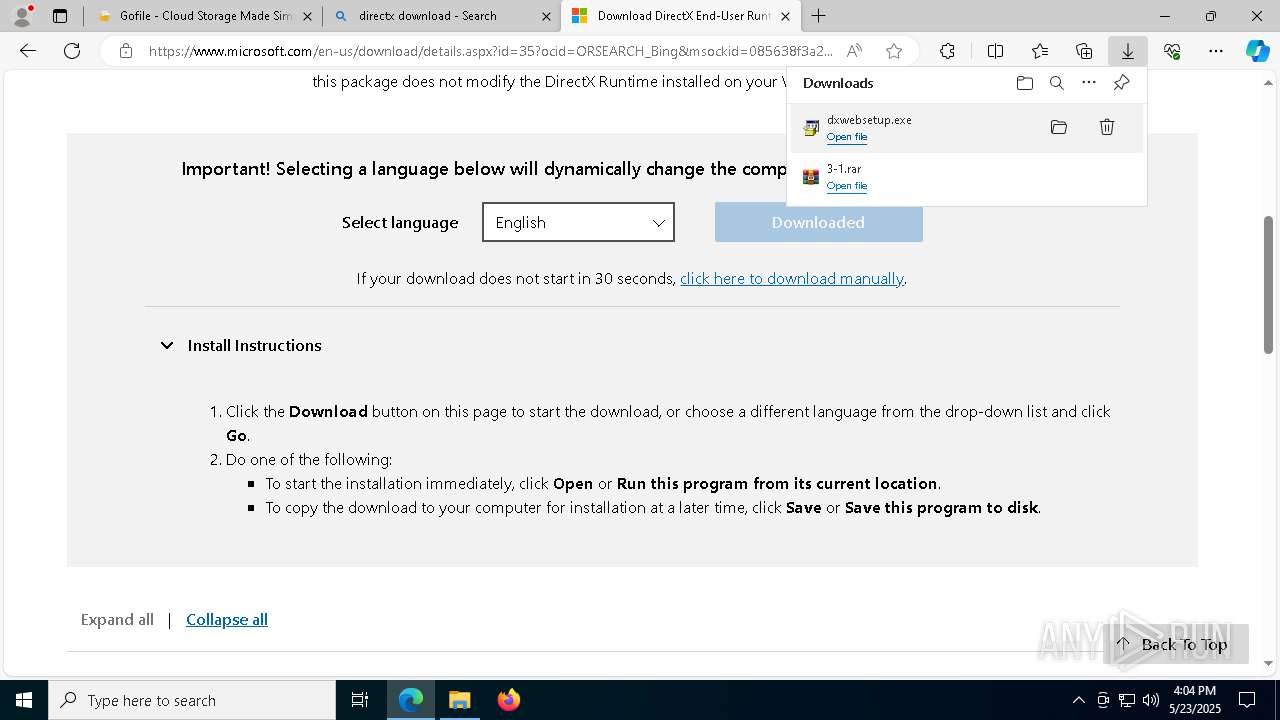Viewport: 1280px width, 720px height.
Task: Open the Collections icon
Action: 1084,51
